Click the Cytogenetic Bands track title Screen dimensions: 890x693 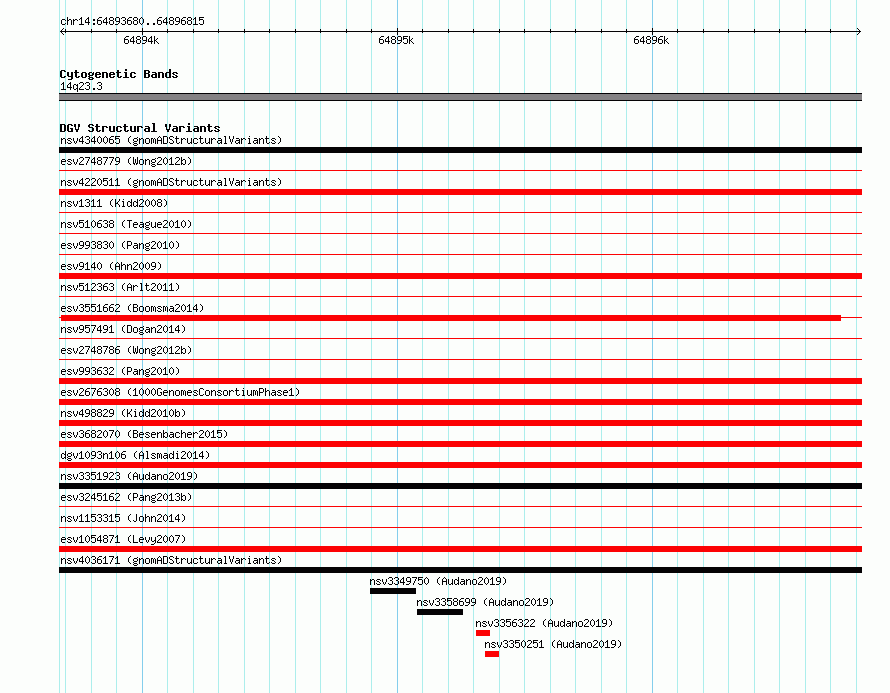click(x=119, y=74)
